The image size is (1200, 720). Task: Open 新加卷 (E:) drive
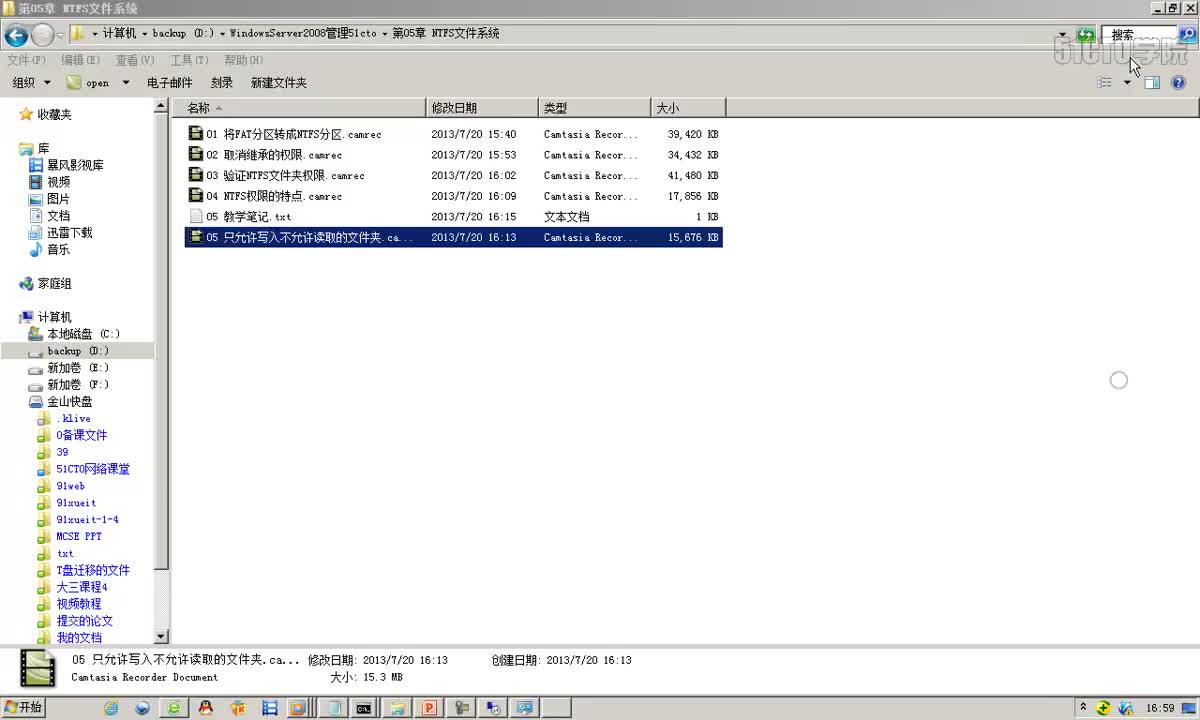click(x=78, y=368)
